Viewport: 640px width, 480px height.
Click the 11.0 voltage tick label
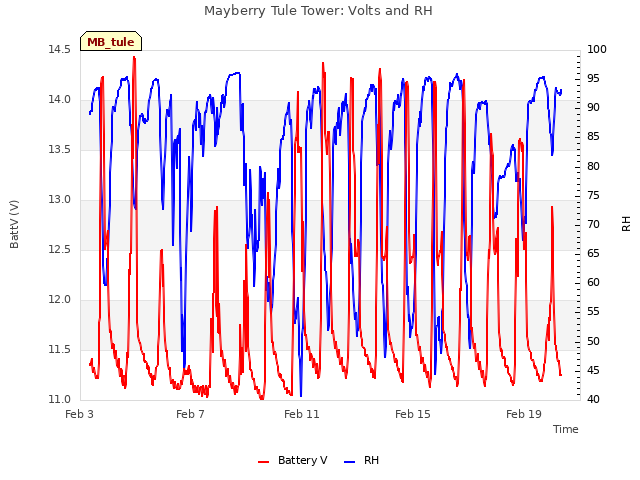pos(60,400)
